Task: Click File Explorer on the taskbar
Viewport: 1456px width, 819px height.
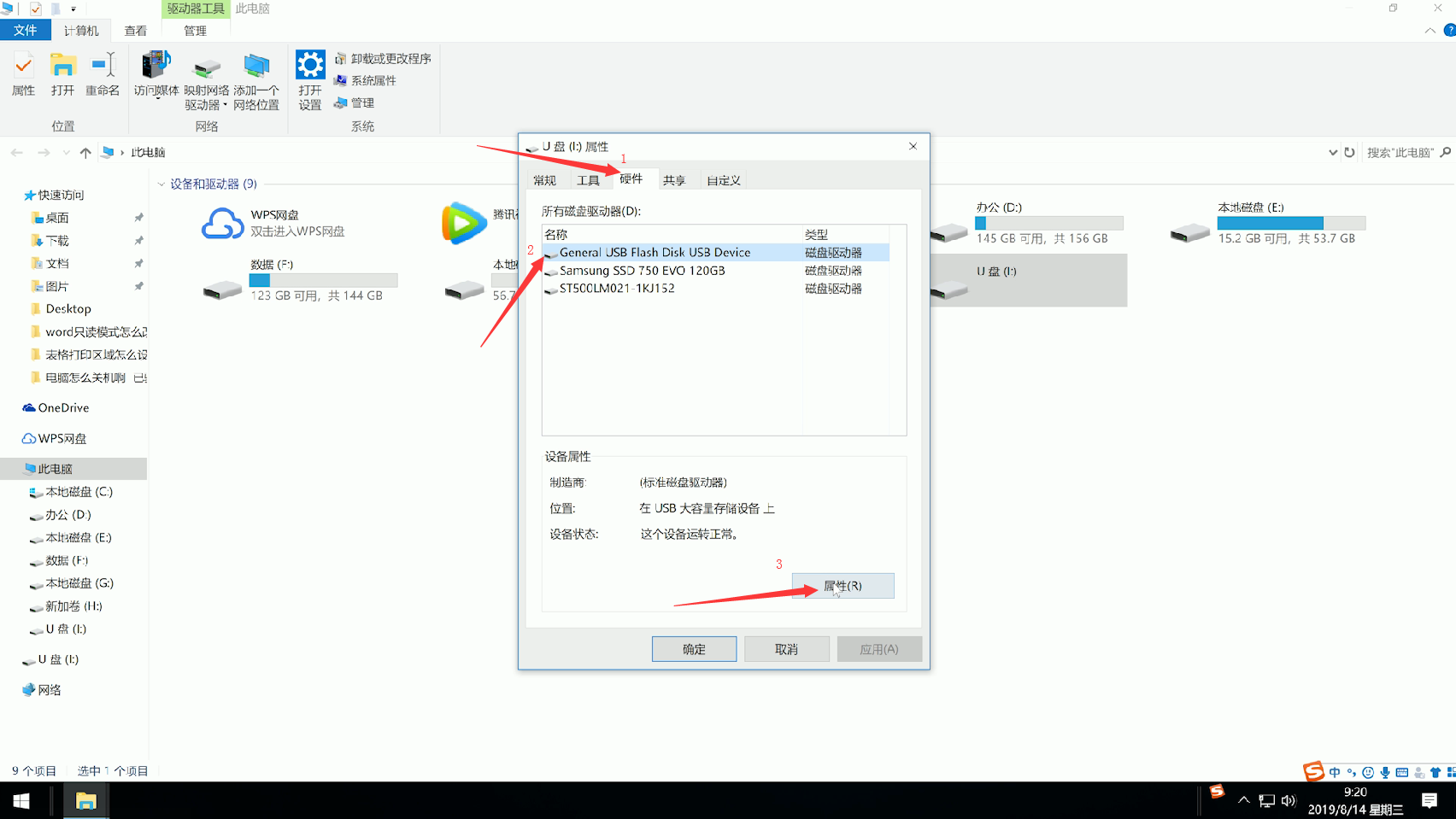Action: (x=85, y=800)
